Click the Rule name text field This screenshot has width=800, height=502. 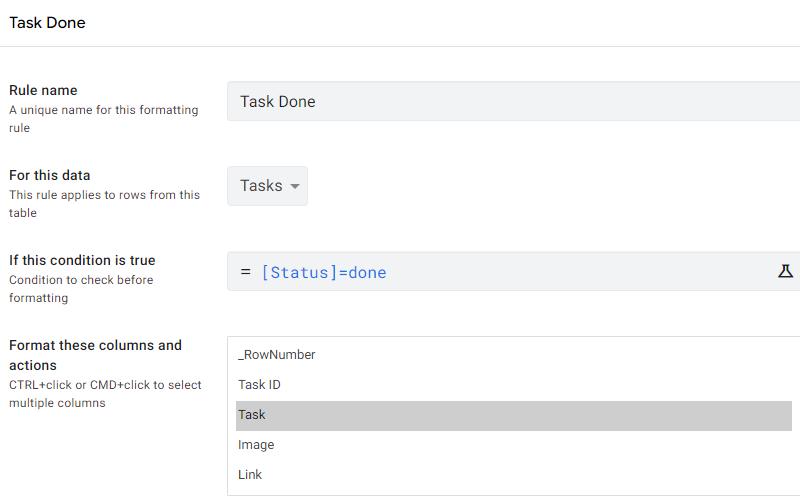coord(512,101)
